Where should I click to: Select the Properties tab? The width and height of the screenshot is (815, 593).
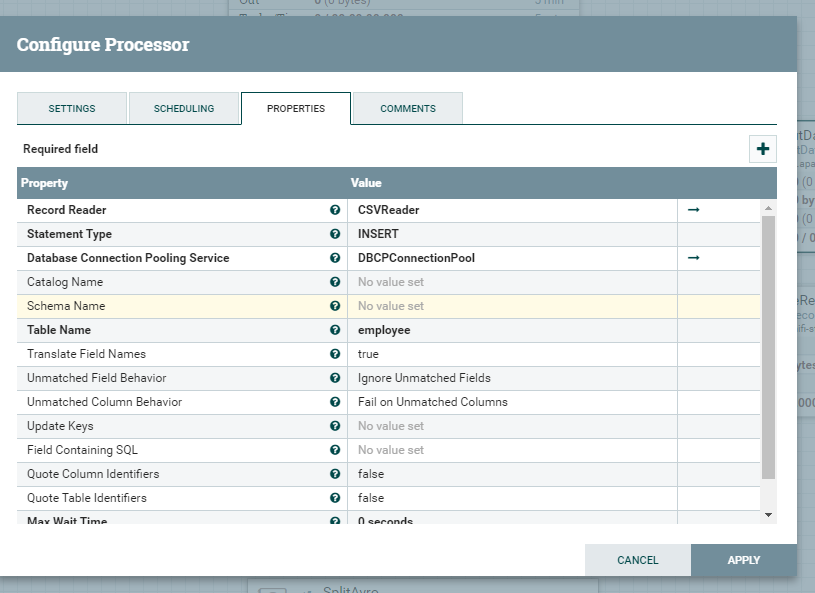296,109
